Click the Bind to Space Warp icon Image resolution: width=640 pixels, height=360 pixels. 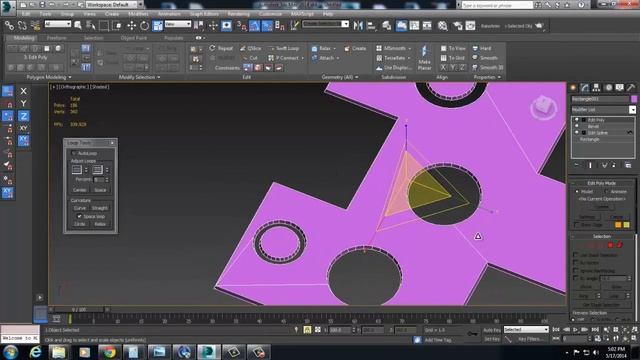(x=35, y=26)
